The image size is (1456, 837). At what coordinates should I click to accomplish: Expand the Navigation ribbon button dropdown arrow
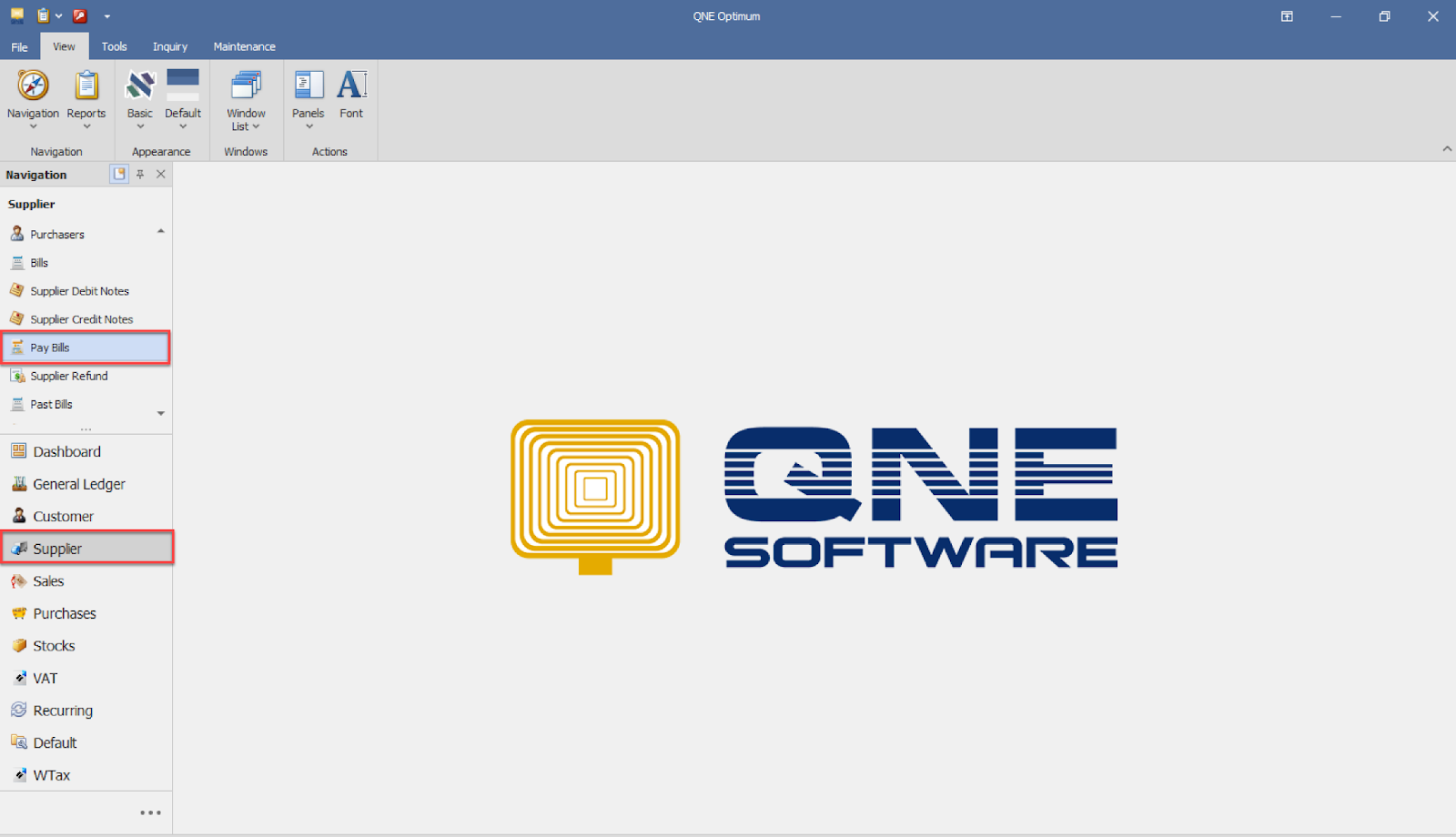(34, 126)
